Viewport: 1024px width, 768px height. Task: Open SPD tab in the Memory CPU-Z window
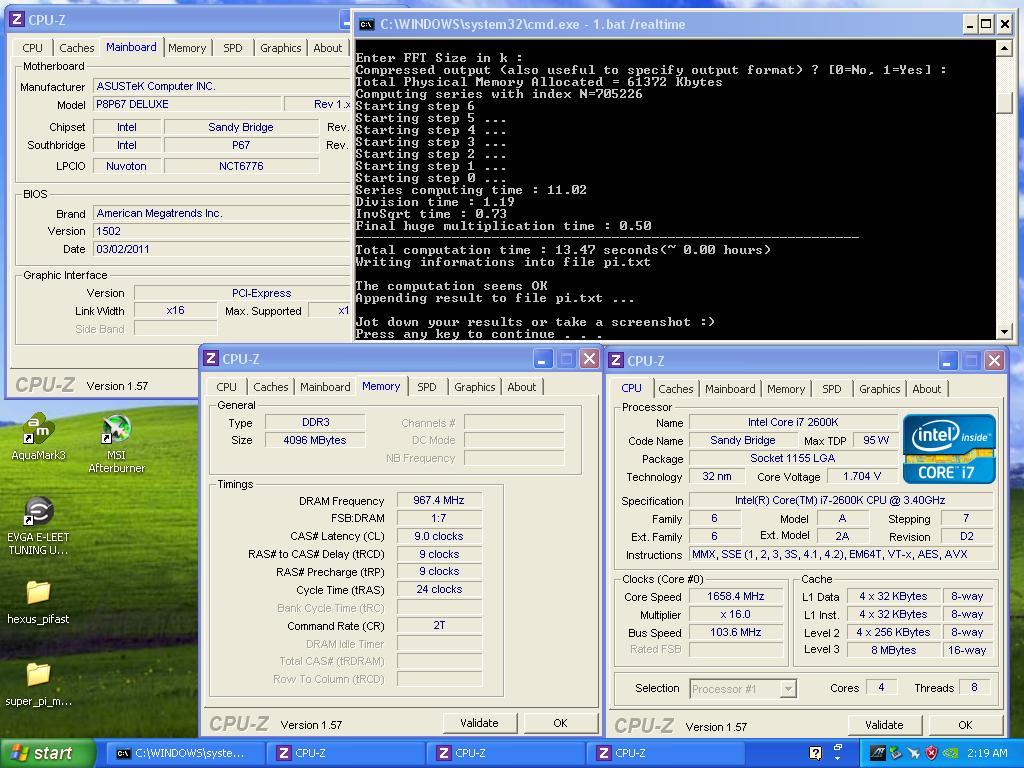(x=426, y=387)
